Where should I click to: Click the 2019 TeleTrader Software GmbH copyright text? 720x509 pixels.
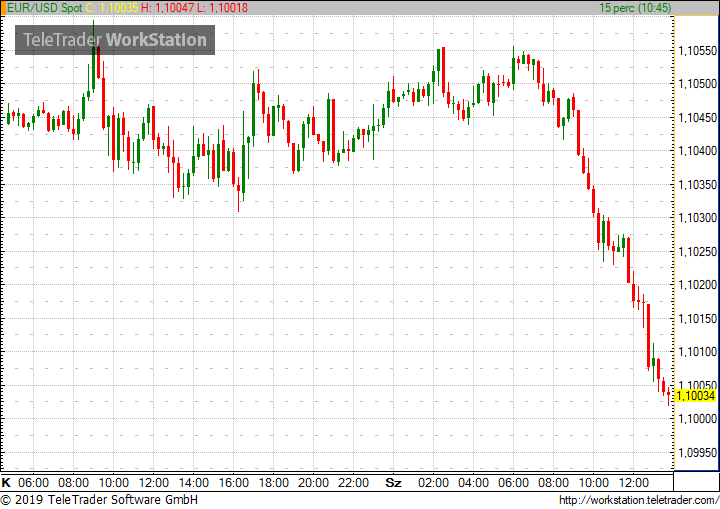pyautogui.click(x=99, y=500)
